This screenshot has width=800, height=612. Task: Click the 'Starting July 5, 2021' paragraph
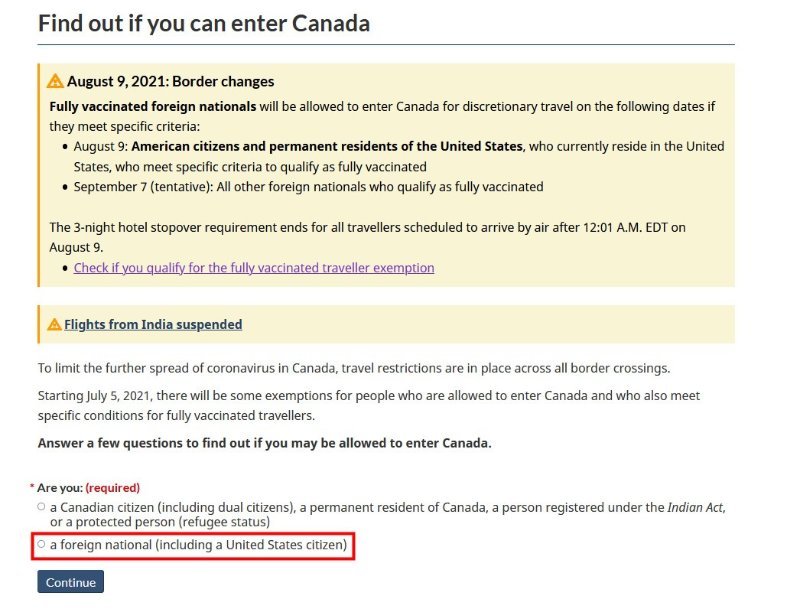(368, 405)
